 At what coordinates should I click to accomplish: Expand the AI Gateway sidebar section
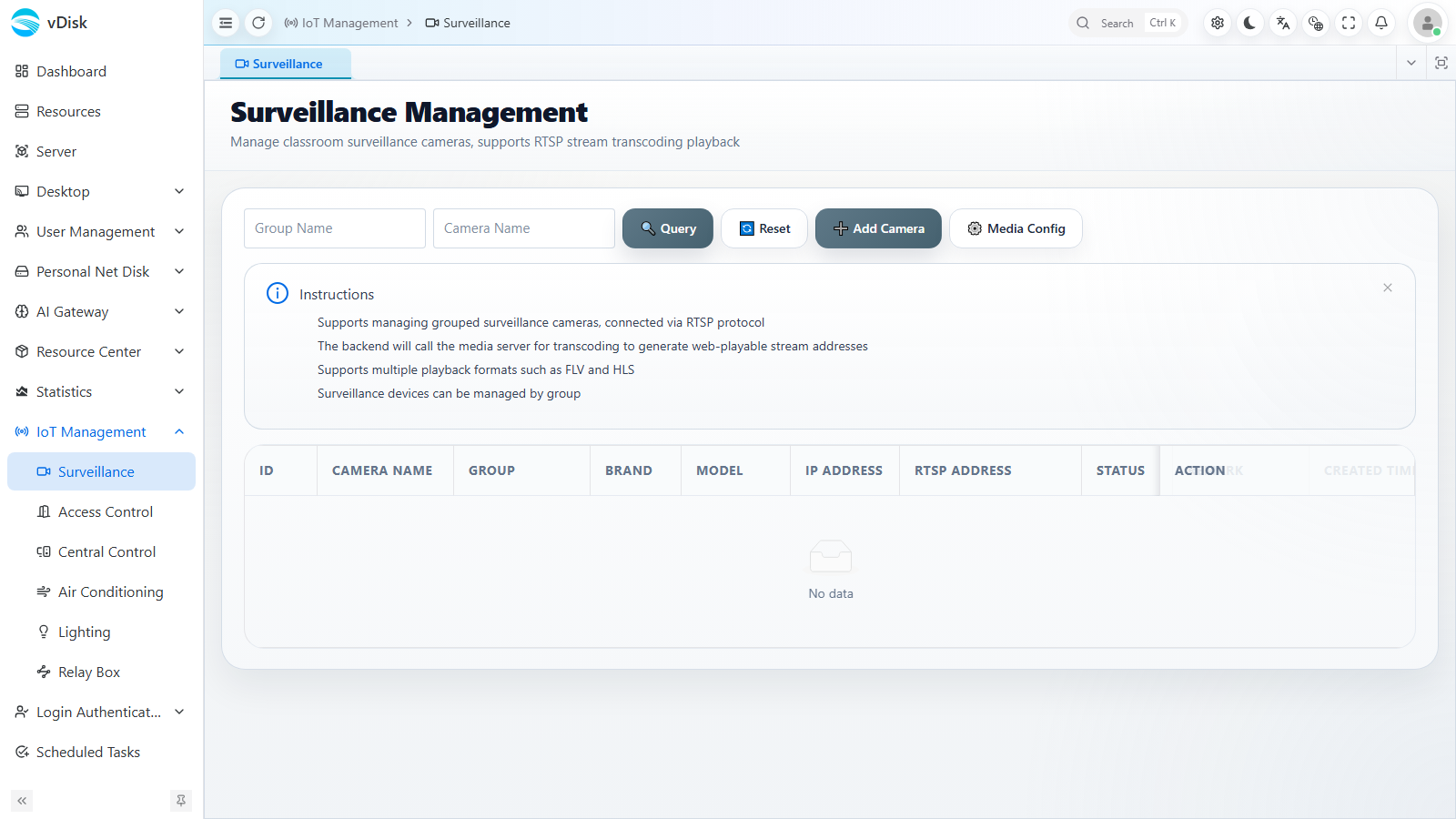tap(101, 311)
